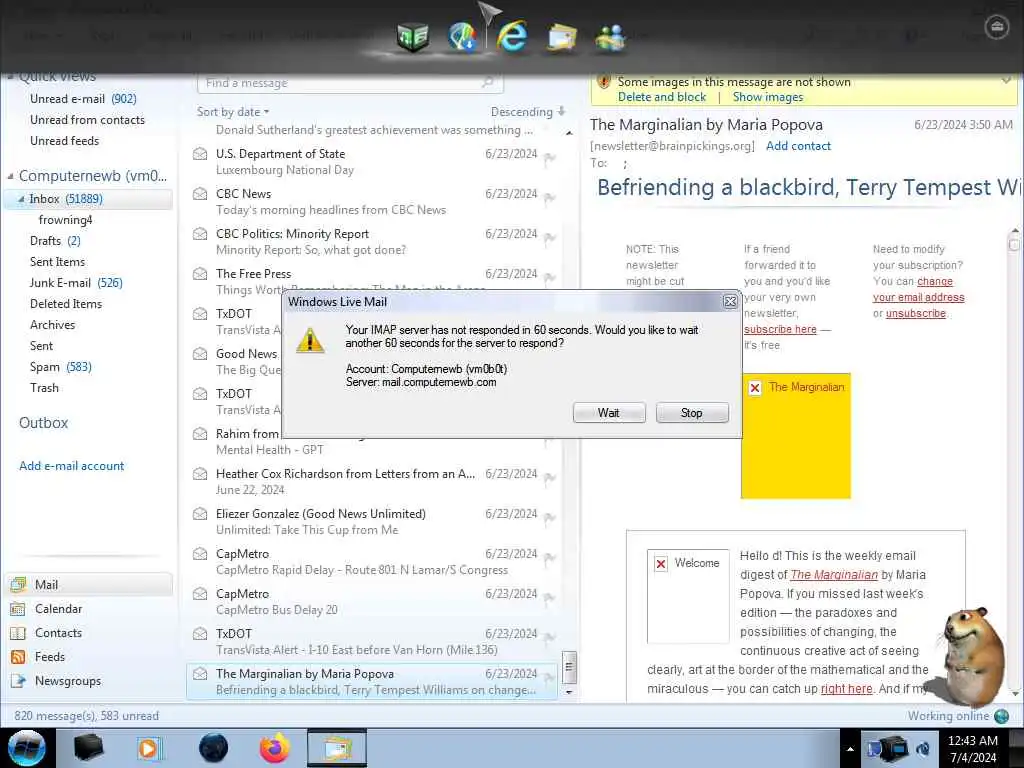Screen dimensions: 1024x768
Task: Click the magnifier icon in Find a message
Action: coord(487,82)
